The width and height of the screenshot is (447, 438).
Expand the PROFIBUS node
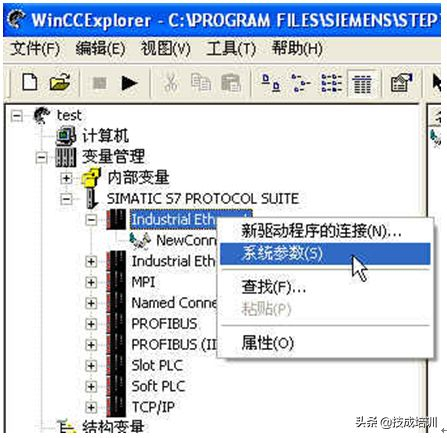pos(91,324)
